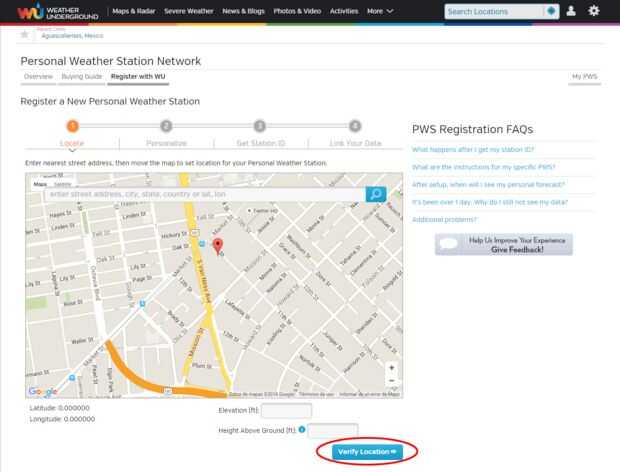Focus the street address search field on map
620x472 pixels.
[x=204, y=194]
